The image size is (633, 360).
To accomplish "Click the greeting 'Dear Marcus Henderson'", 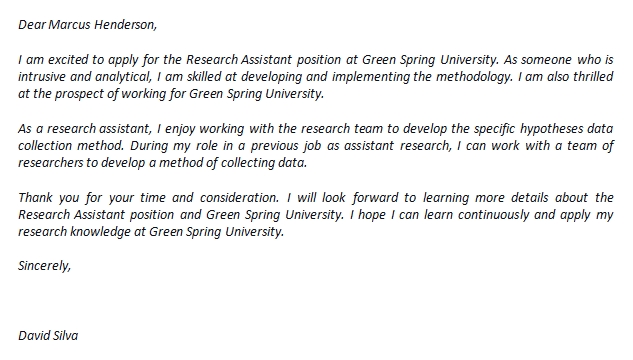I will [x=87, y=25].
